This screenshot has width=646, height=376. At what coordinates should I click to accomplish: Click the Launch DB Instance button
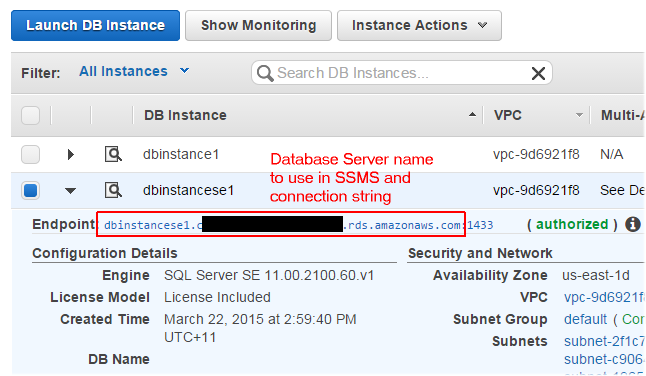pos(96,26)
